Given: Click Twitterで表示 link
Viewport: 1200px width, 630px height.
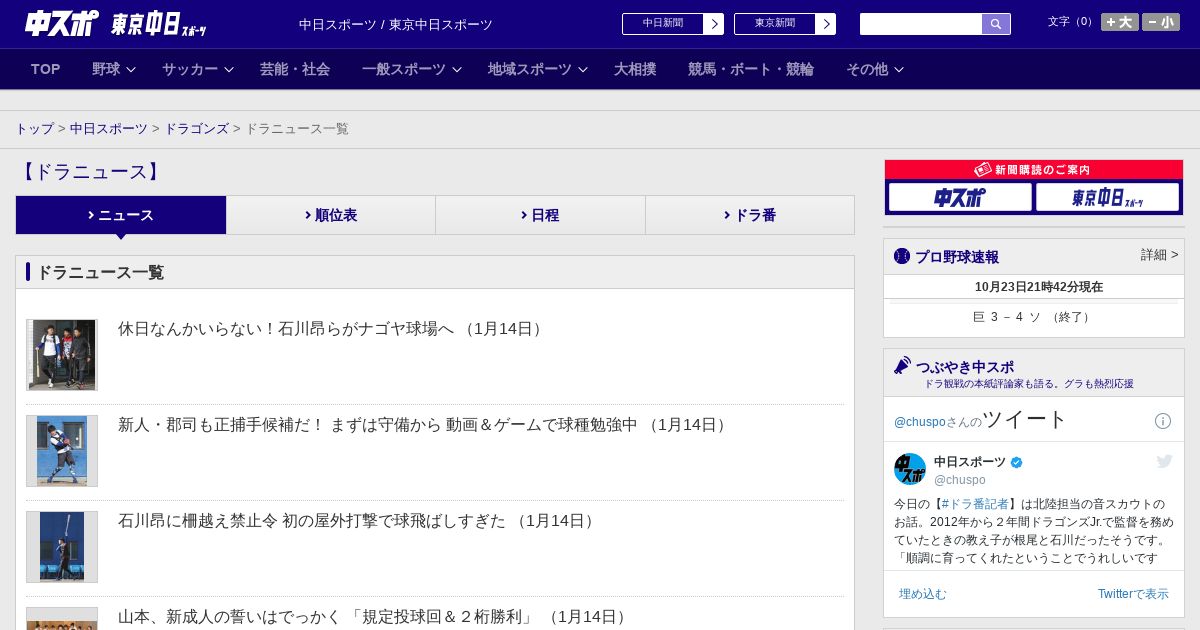Looking at the screenshot, I should [1133, 594].
